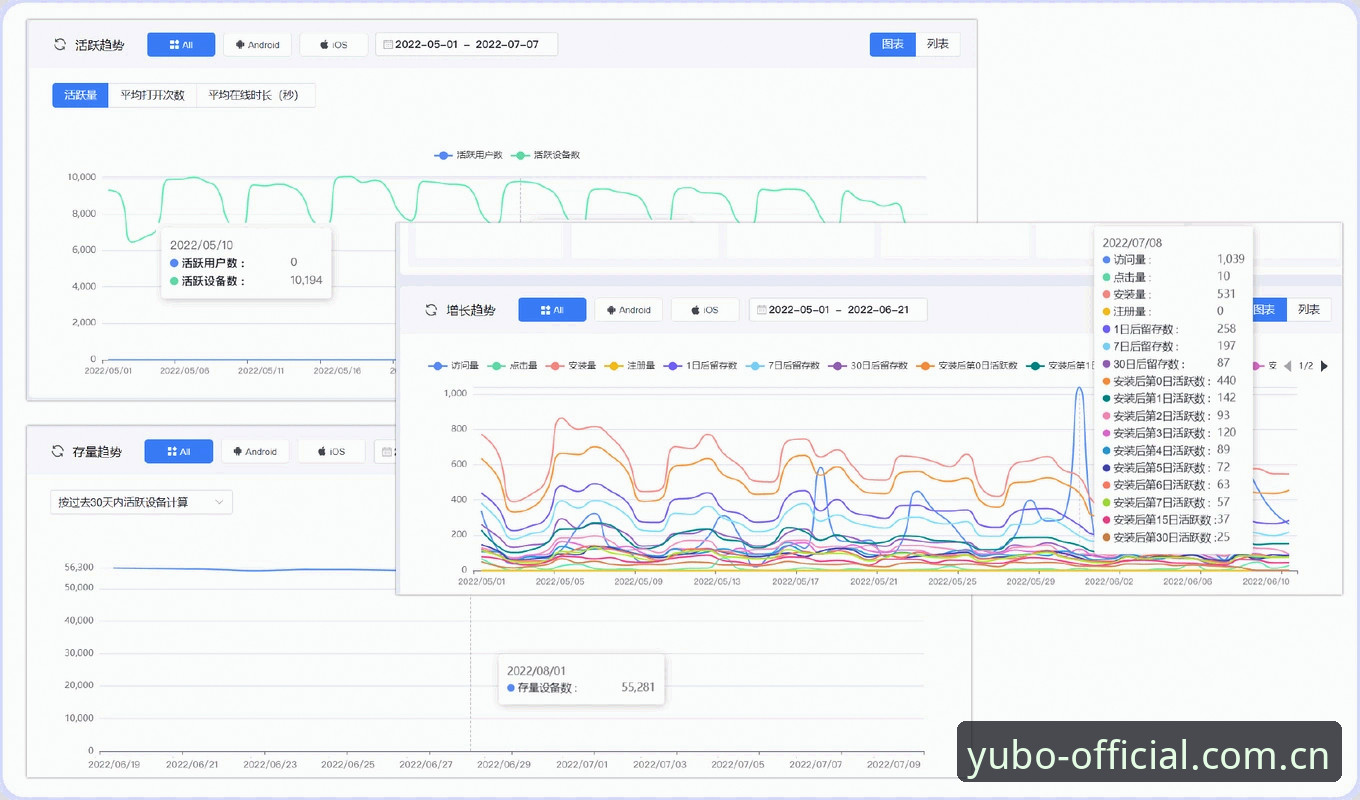Filter 存量趋势 by iOS
Viewport: 1360px width, 800px height.
point(332,451)
